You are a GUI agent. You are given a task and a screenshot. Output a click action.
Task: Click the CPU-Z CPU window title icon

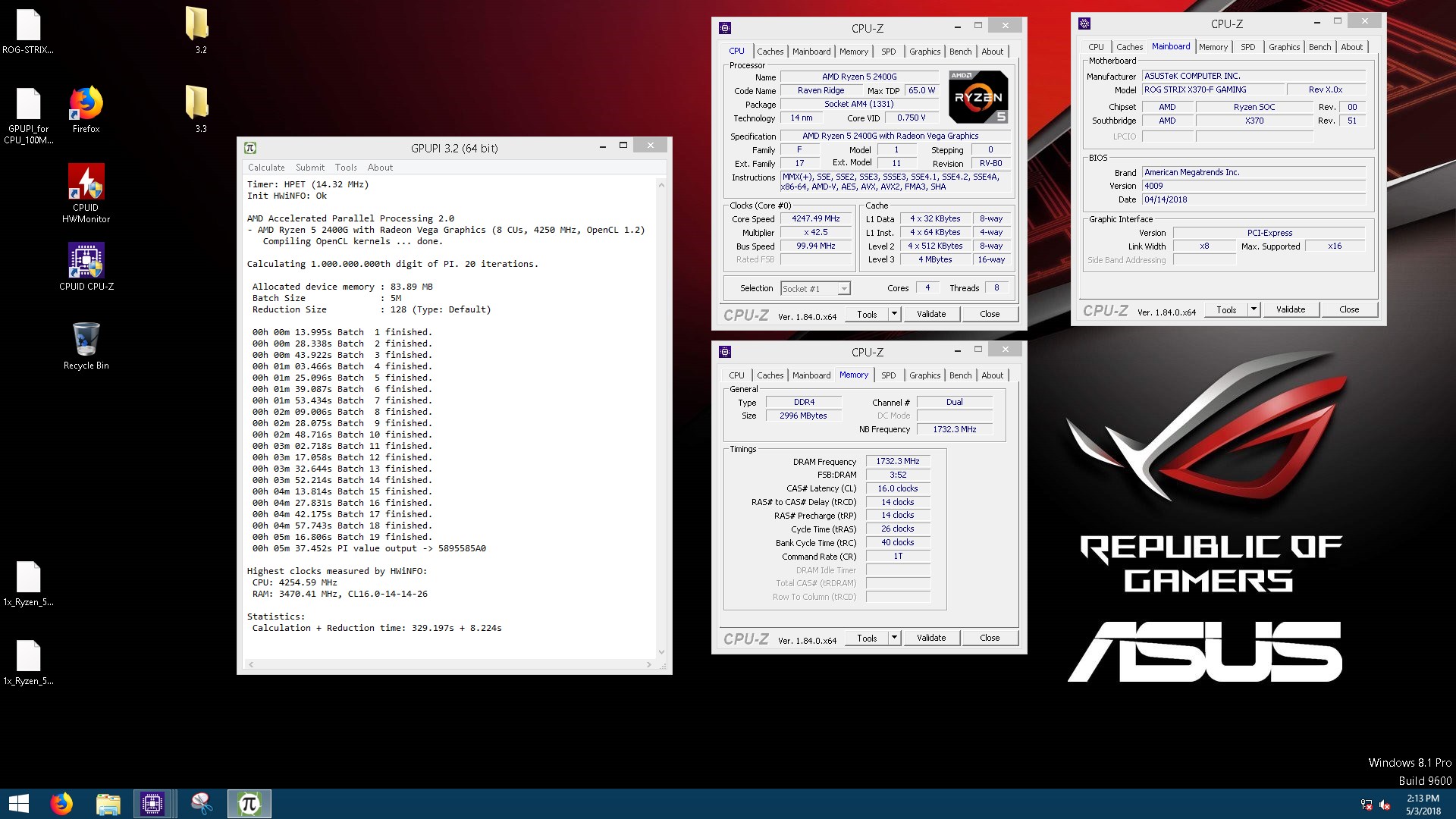coord(725,28)
